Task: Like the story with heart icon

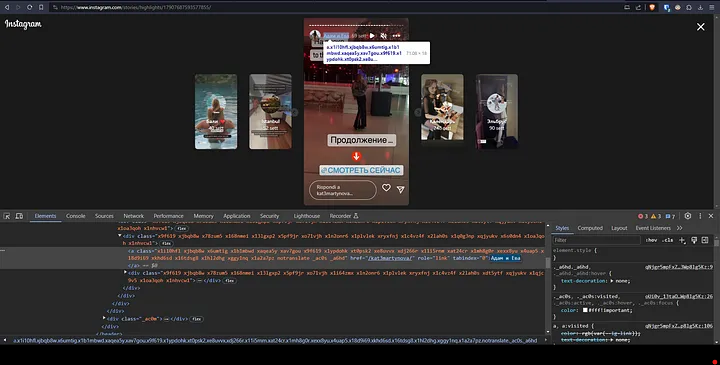Action: [x=386, y=188]
